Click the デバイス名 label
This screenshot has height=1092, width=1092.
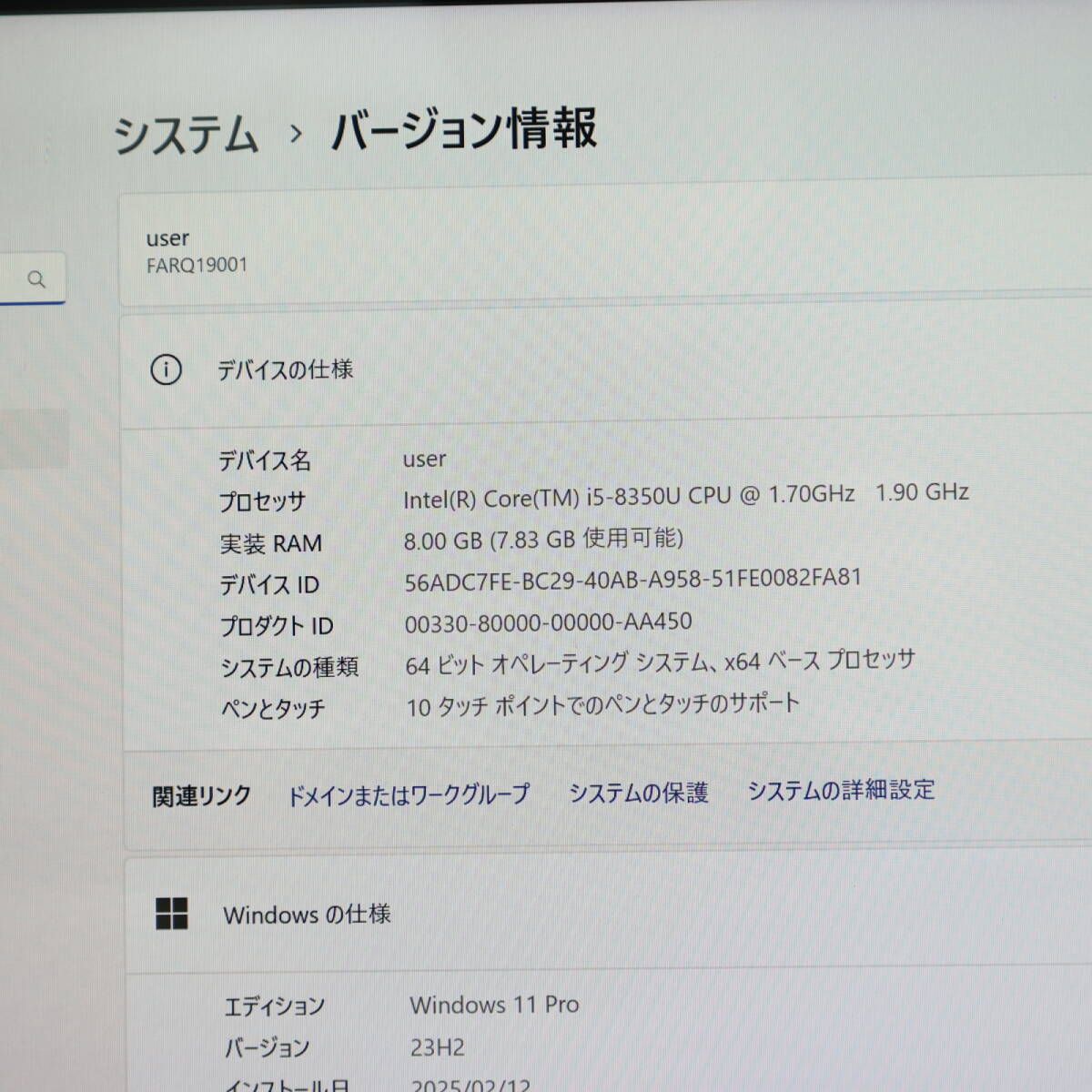265,460
